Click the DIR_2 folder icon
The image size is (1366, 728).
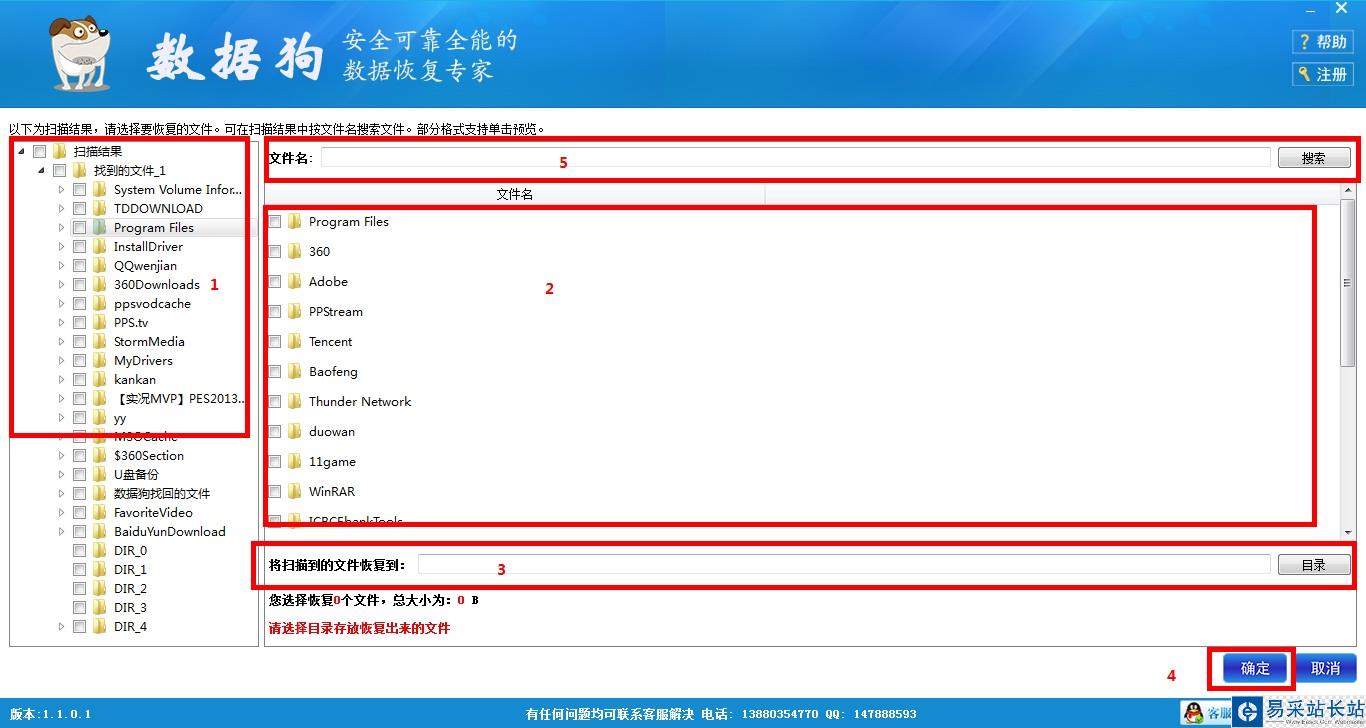tap(99, 589)
